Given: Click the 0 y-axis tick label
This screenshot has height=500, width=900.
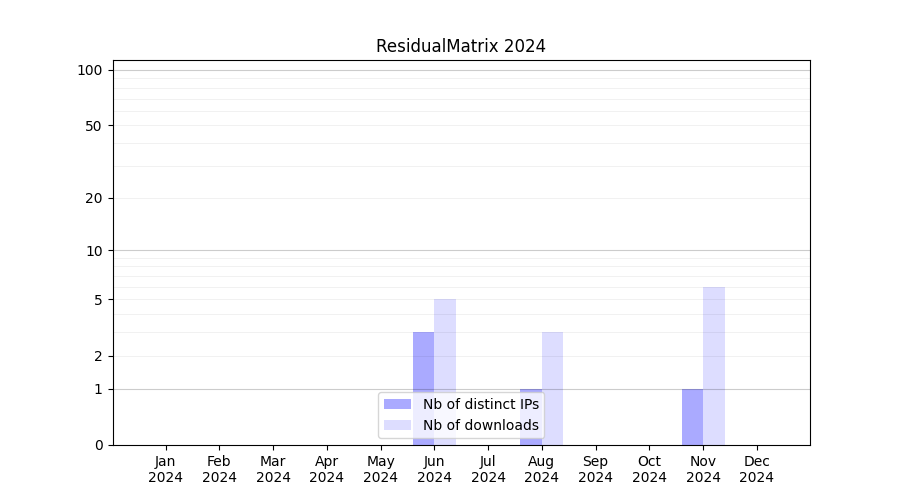Looking at the screenshot, I should pos(98,445).
